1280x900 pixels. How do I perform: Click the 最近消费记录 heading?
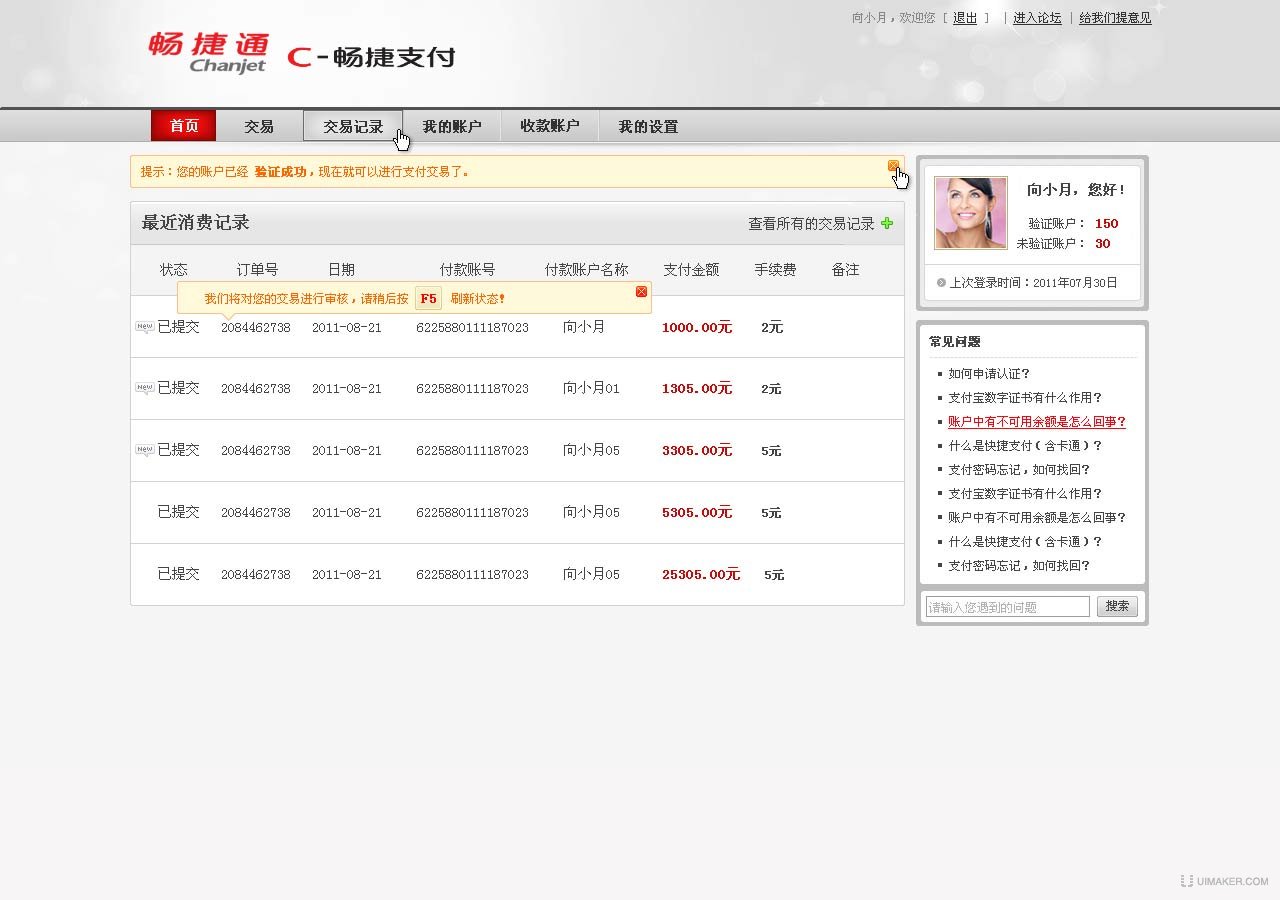195,223
